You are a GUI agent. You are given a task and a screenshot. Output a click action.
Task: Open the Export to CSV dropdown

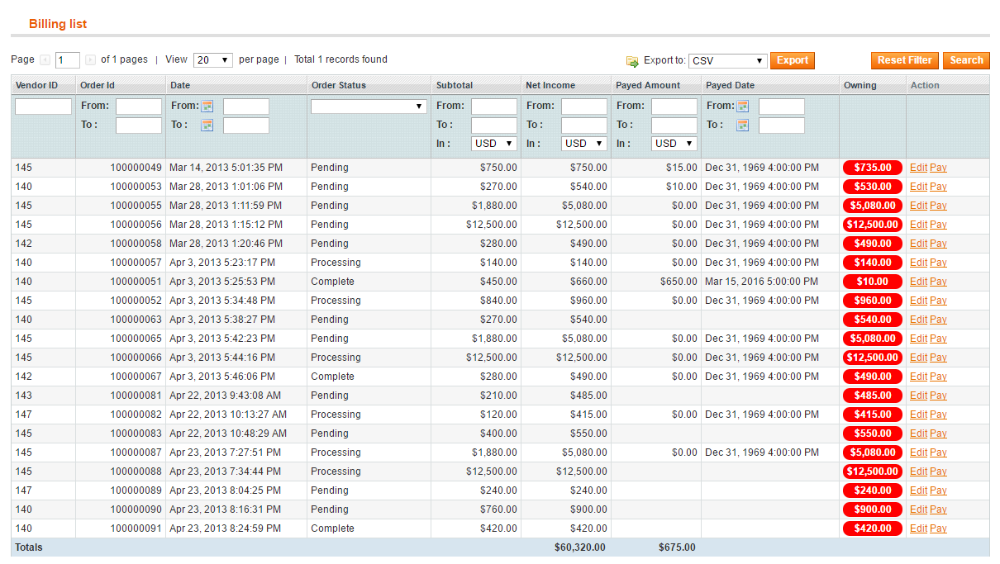pyautogui.click(x=727, y=61)
